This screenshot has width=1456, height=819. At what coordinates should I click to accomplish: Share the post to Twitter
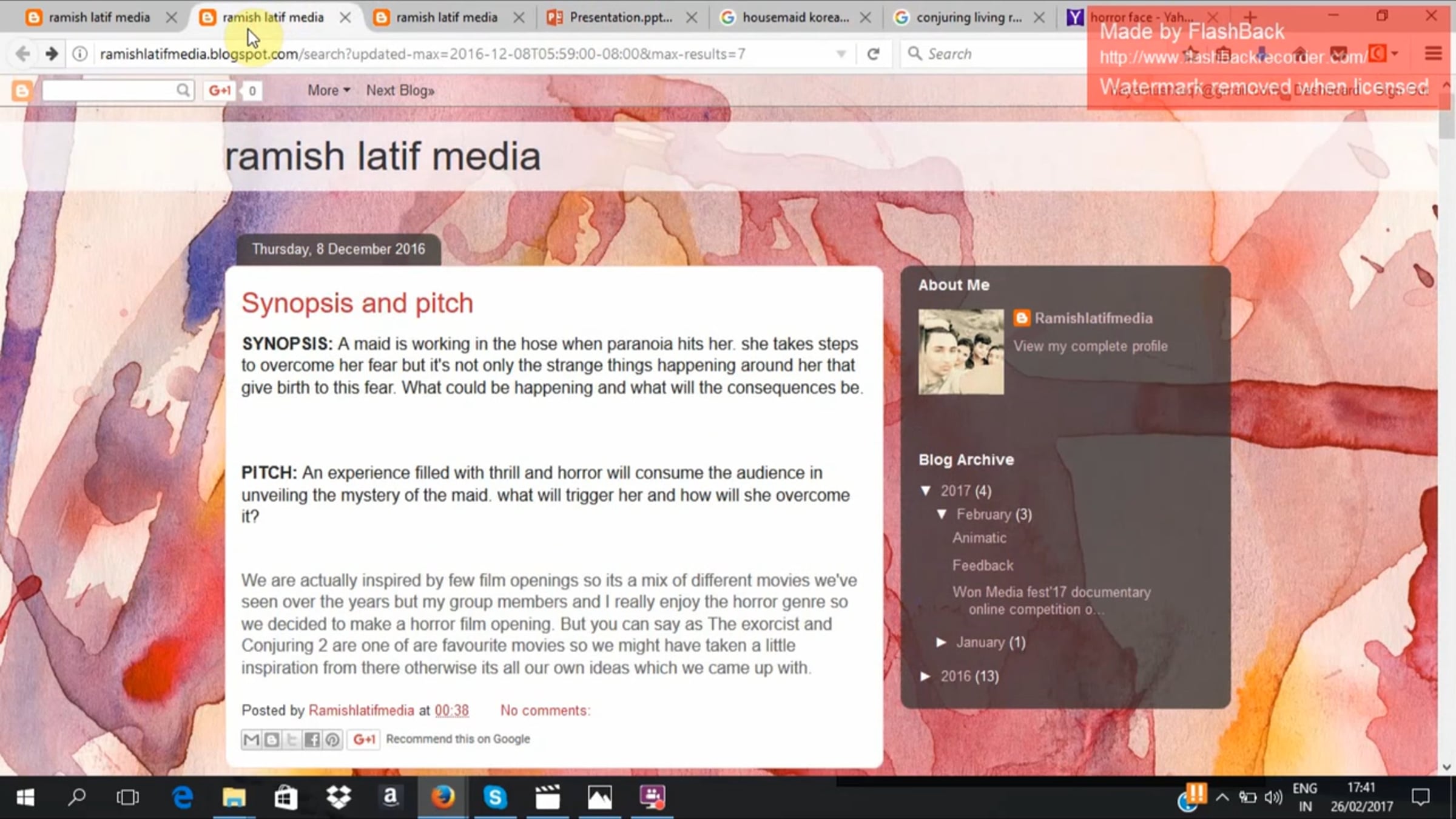click(292, 740)
